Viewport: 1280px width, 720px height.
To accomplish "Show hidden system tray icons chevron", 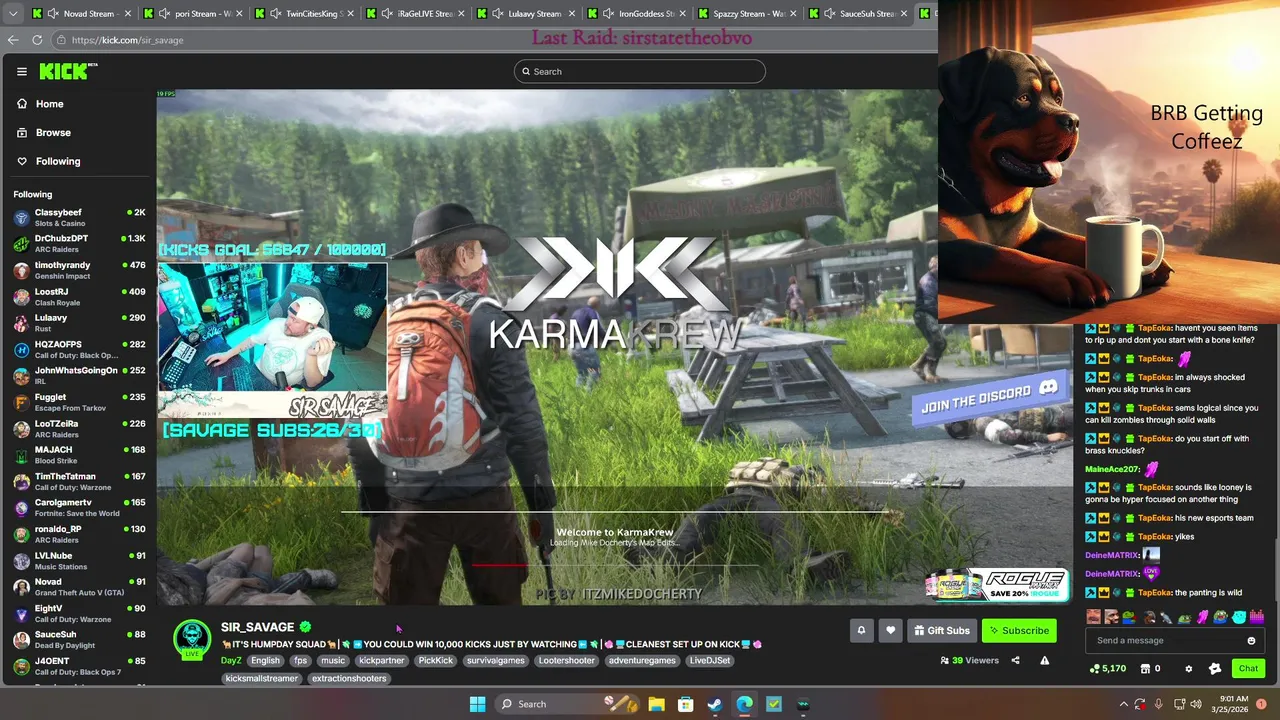I will click(x=1123, y=704).
